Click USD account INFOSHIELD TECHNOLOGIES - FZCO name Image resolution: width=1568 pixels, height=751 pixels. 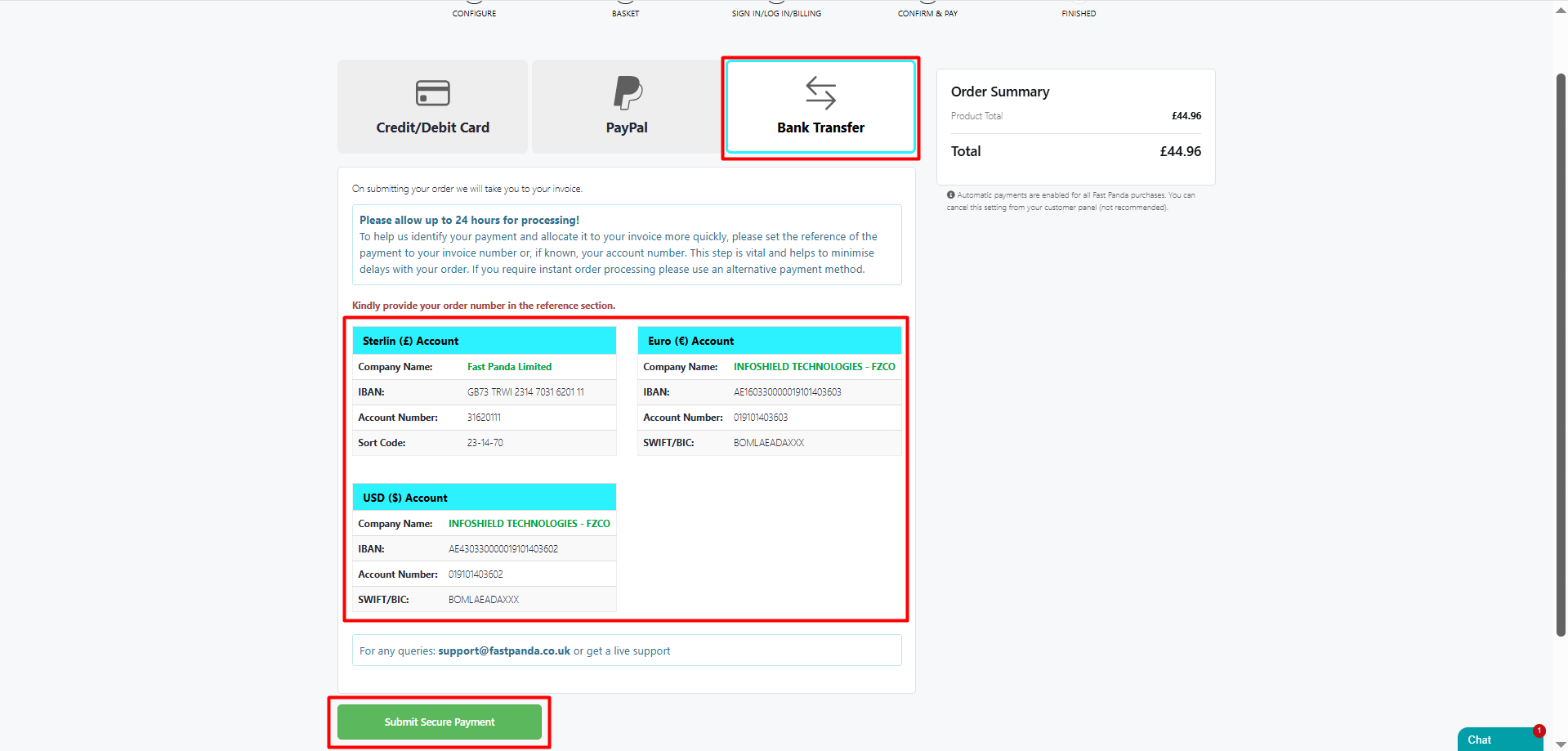pyautogui.click(x=529, y=524)
